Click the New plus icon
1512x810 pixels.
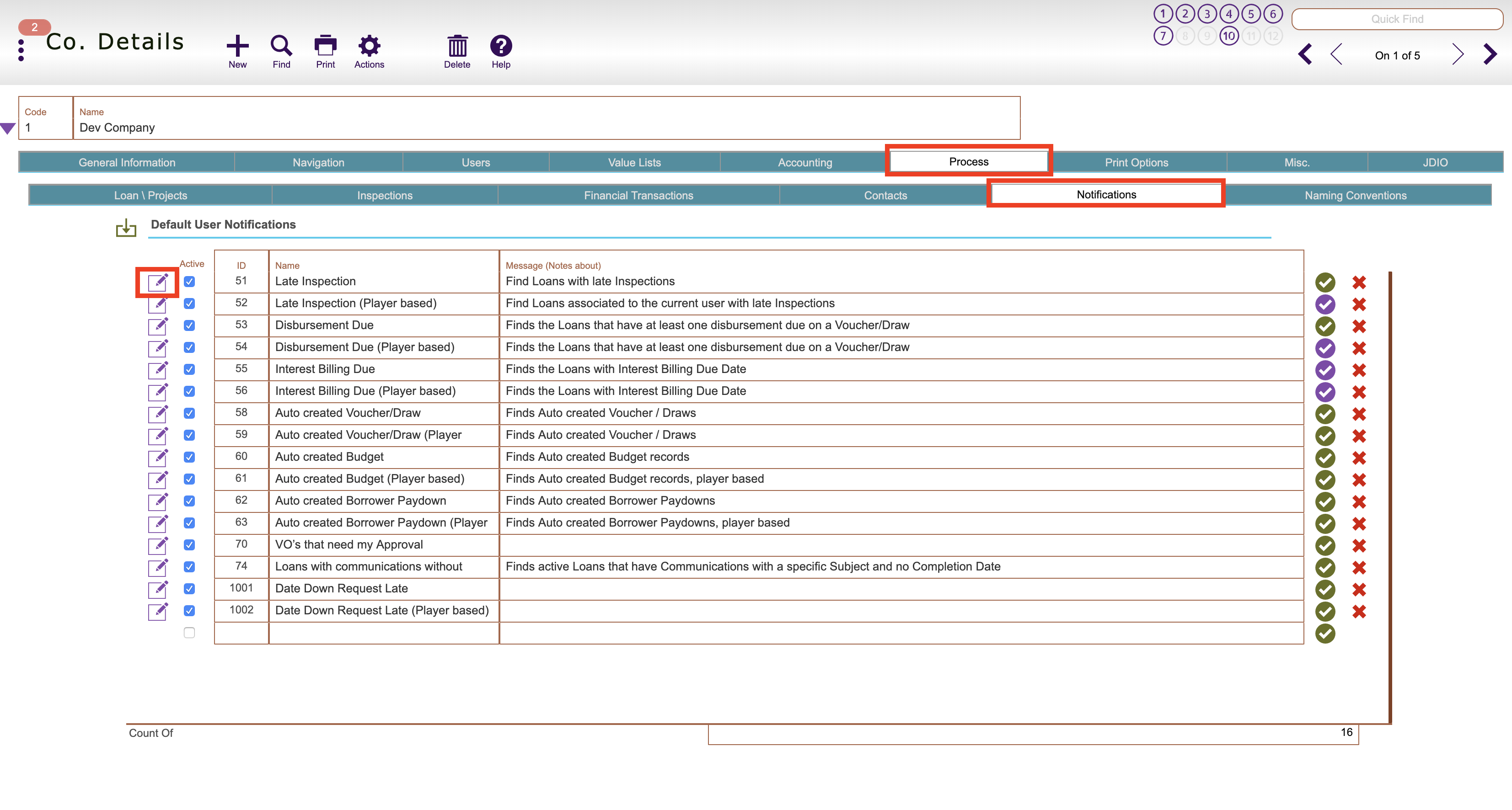(238, 46)
